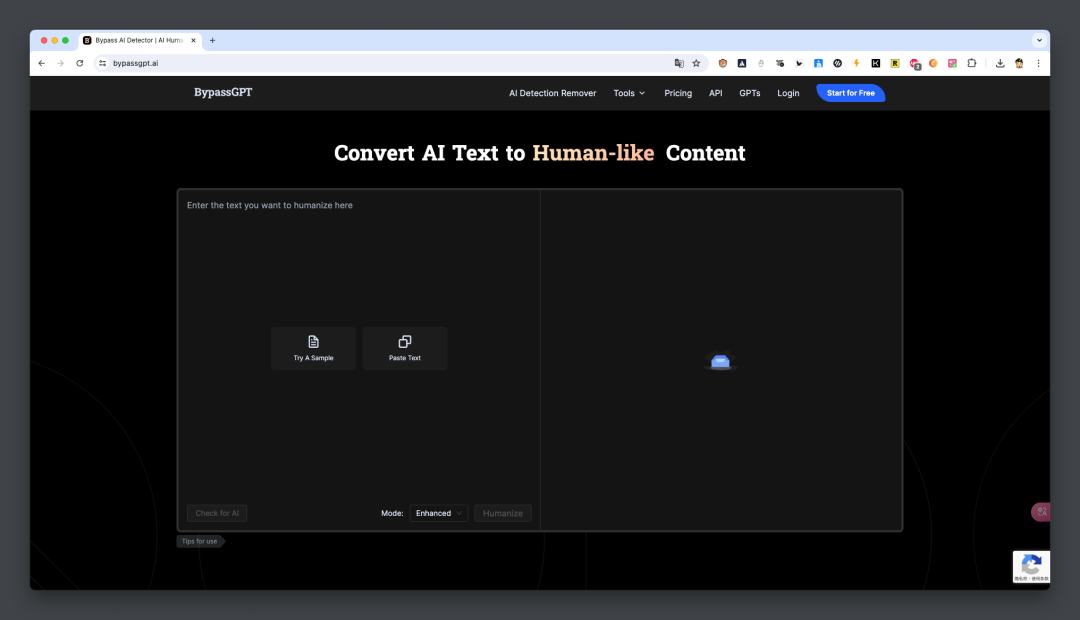Screen dimensions: 1080x620
Task: Click the yellow R extension icon
Action: click(895, 63)
